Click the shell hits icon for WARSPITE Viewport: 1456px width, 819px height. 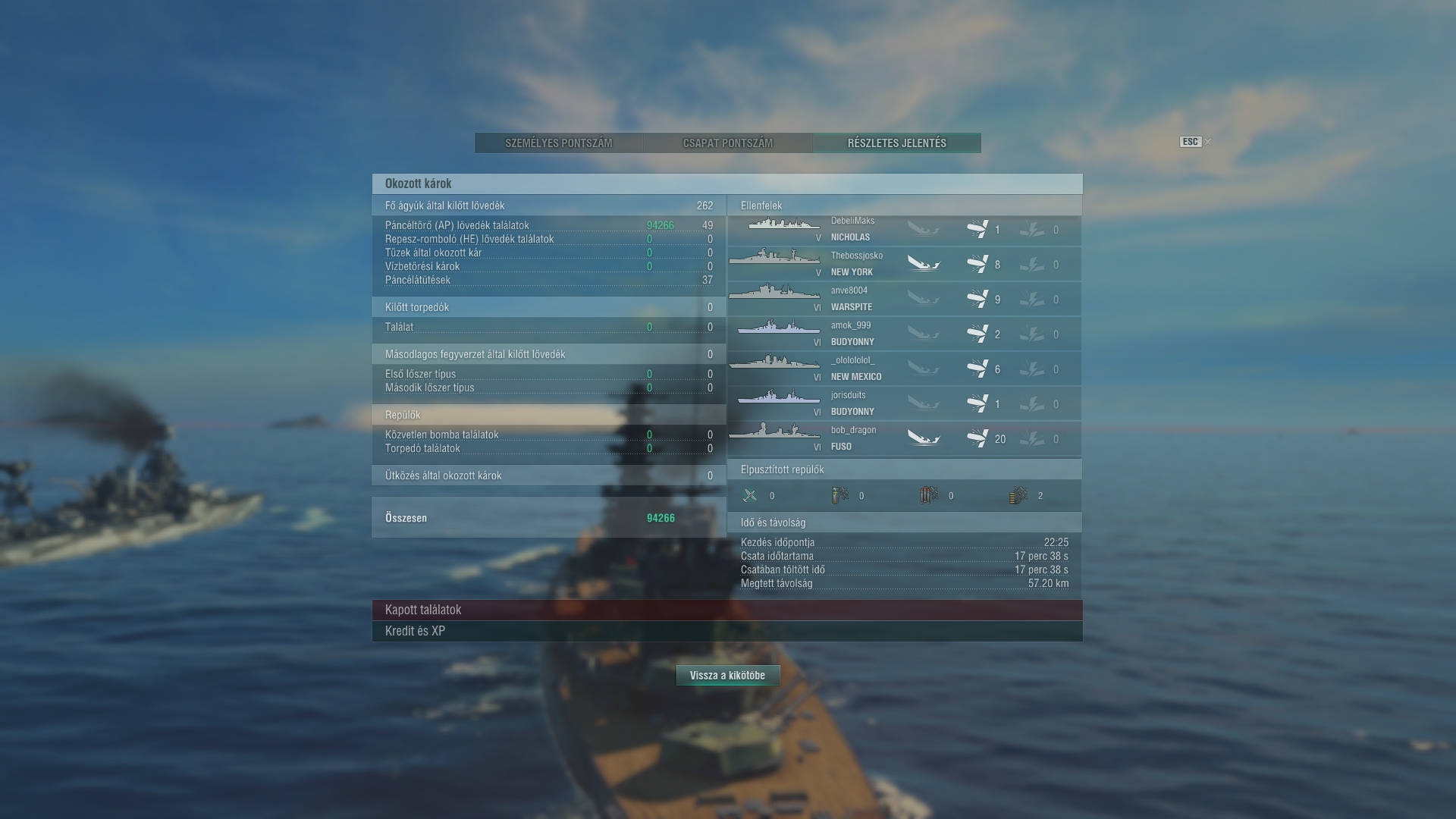pyautogui.click(x=977, y=299)
